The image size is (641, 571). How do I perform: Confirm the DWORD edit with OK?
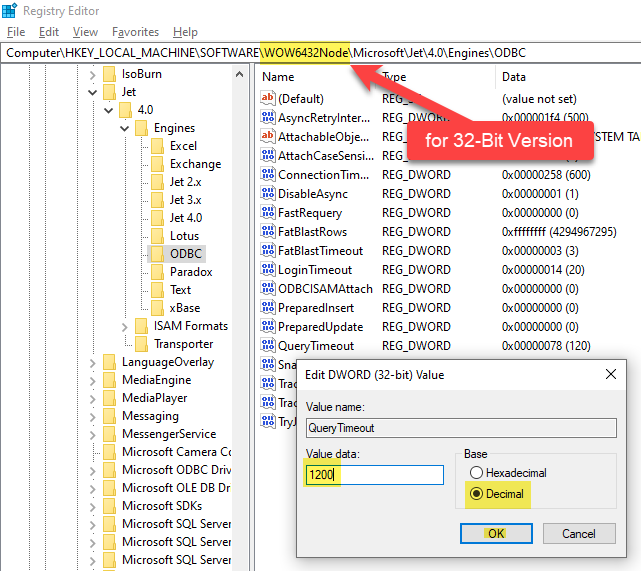tap(496, 533)
